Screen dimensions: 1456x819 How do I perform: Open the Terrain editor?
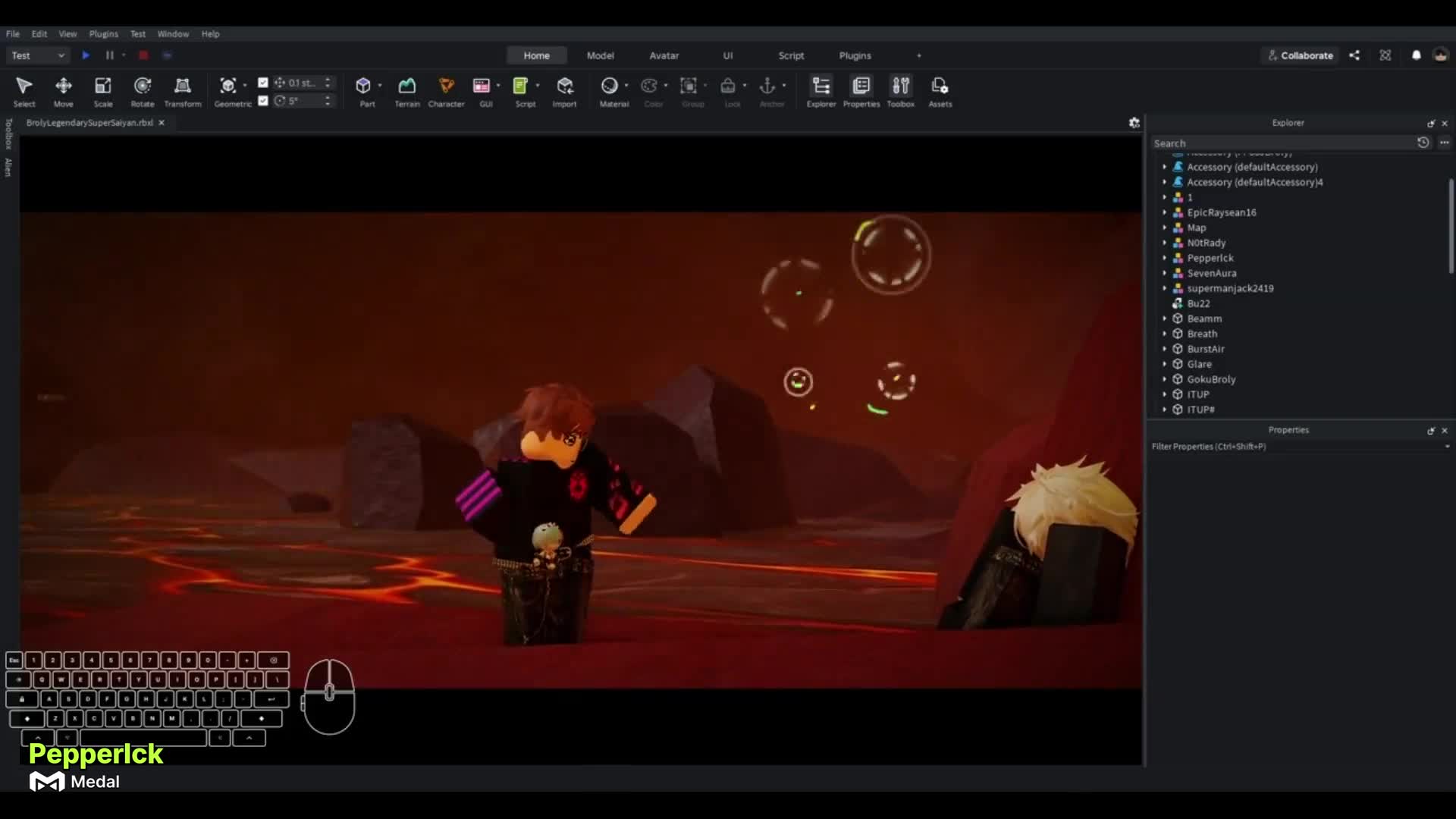[x=407, y=92]
